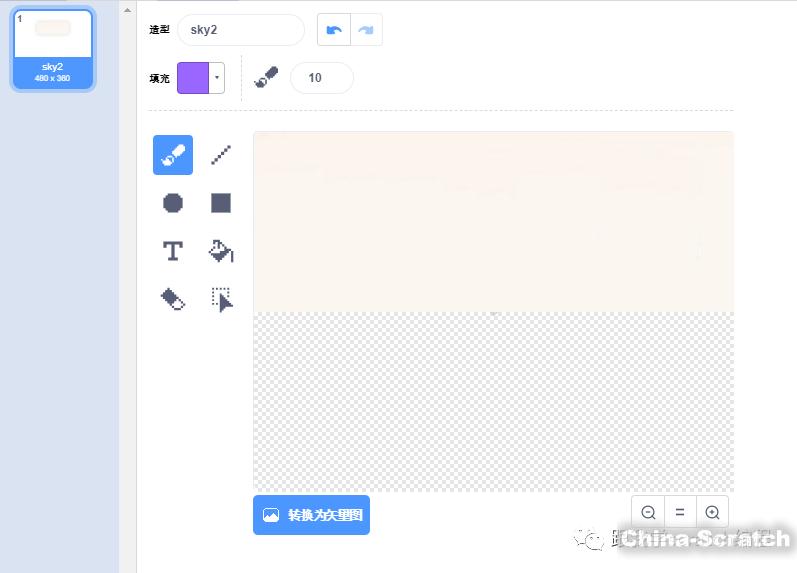Click the costume list scroll-up arrow
The height and width of the screenshot is (573, 797).
(127, 10)
